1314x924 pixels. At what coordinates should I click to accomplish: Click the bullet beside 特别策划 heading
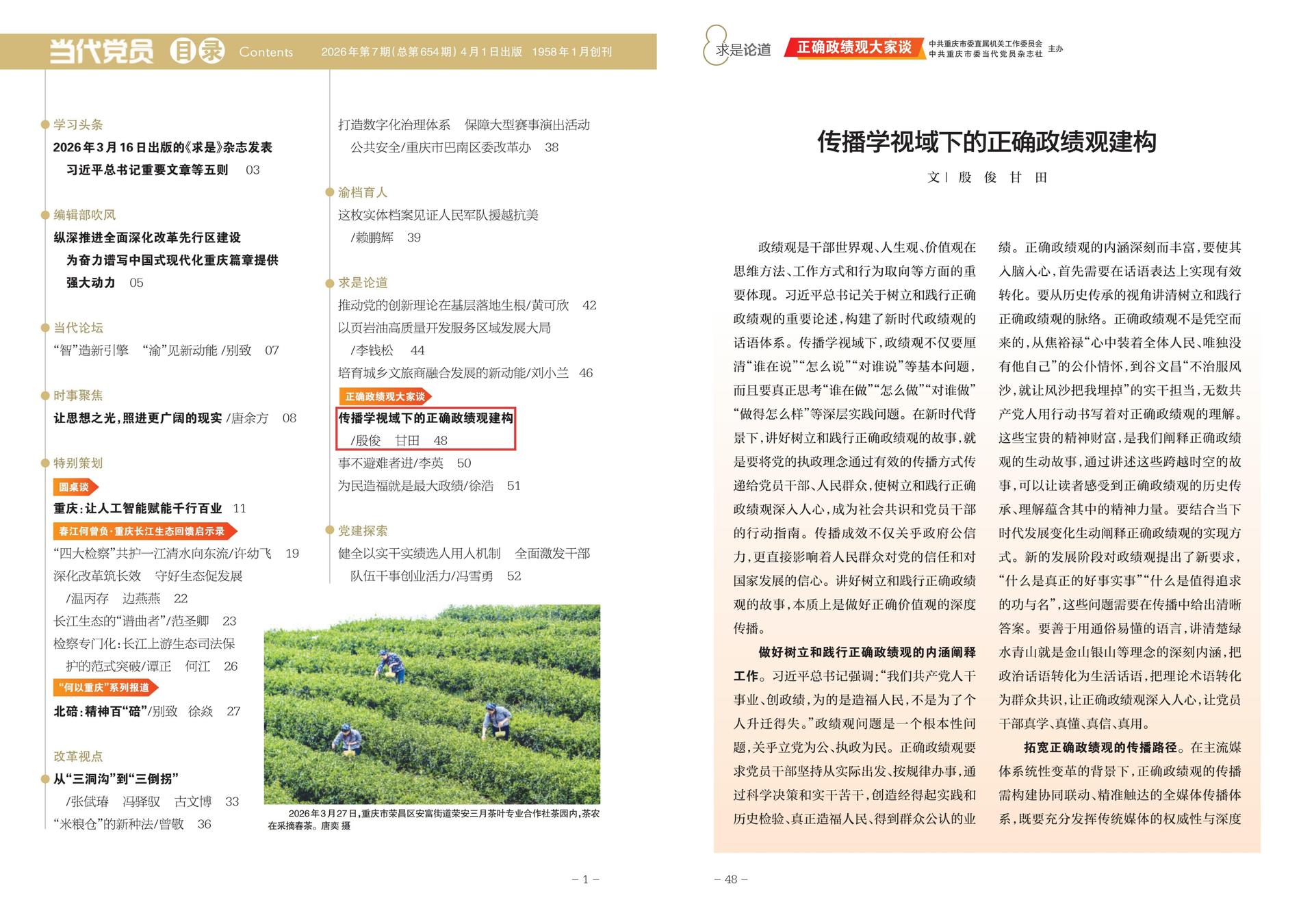pos(45,463)
